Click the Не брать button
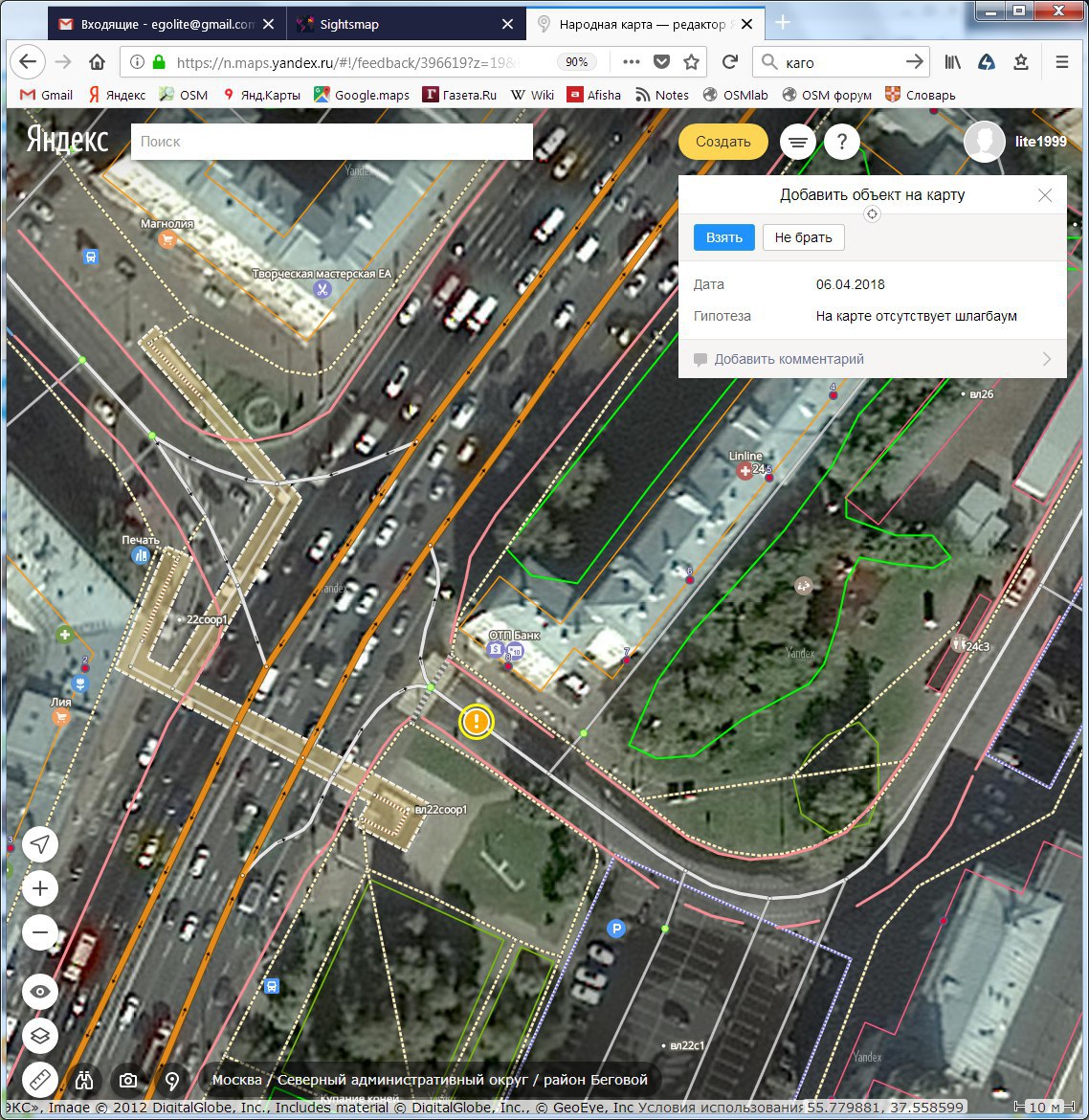 click(804, 237)
